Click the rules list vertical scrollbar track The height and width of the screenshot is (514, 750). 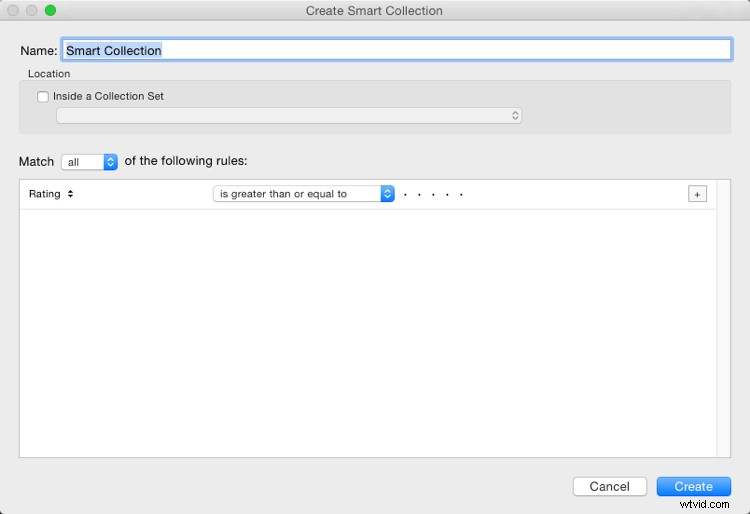pos(723,318)
